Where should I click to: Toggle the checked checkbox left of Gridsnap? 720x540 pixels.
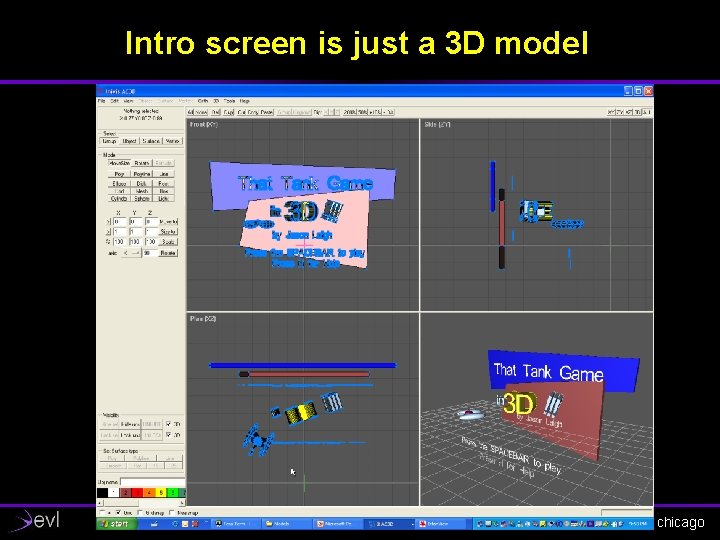pos(118,512)
